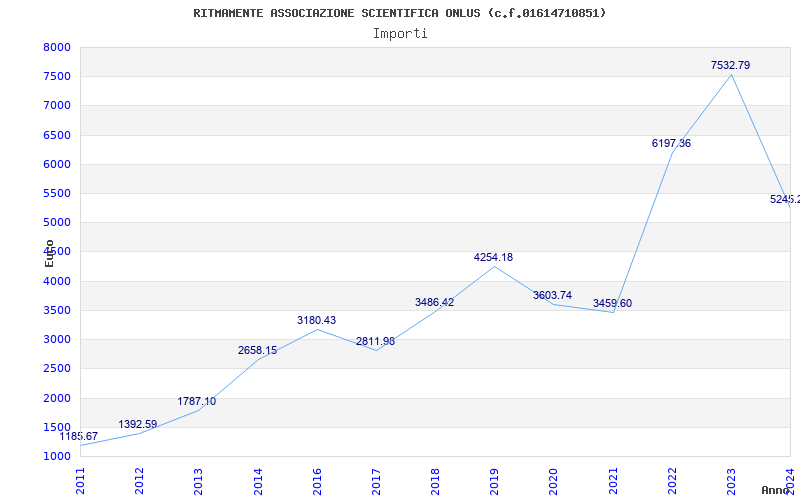Click y-axis value 2000
The image size is (800, 500).
click(57, 398)
